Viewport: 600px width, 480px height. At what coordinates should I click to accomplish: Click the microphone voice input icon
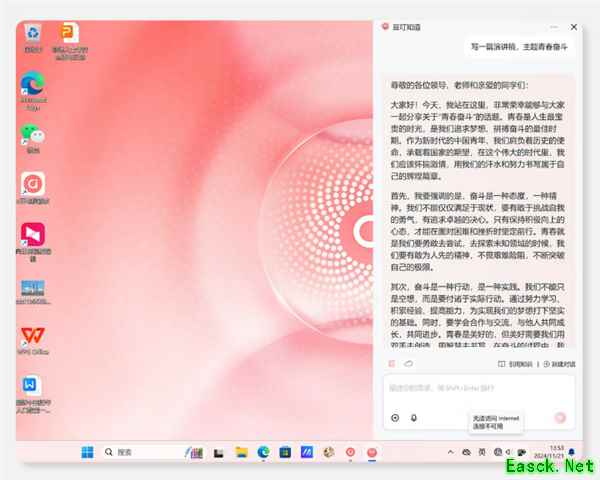pos(413,418)
